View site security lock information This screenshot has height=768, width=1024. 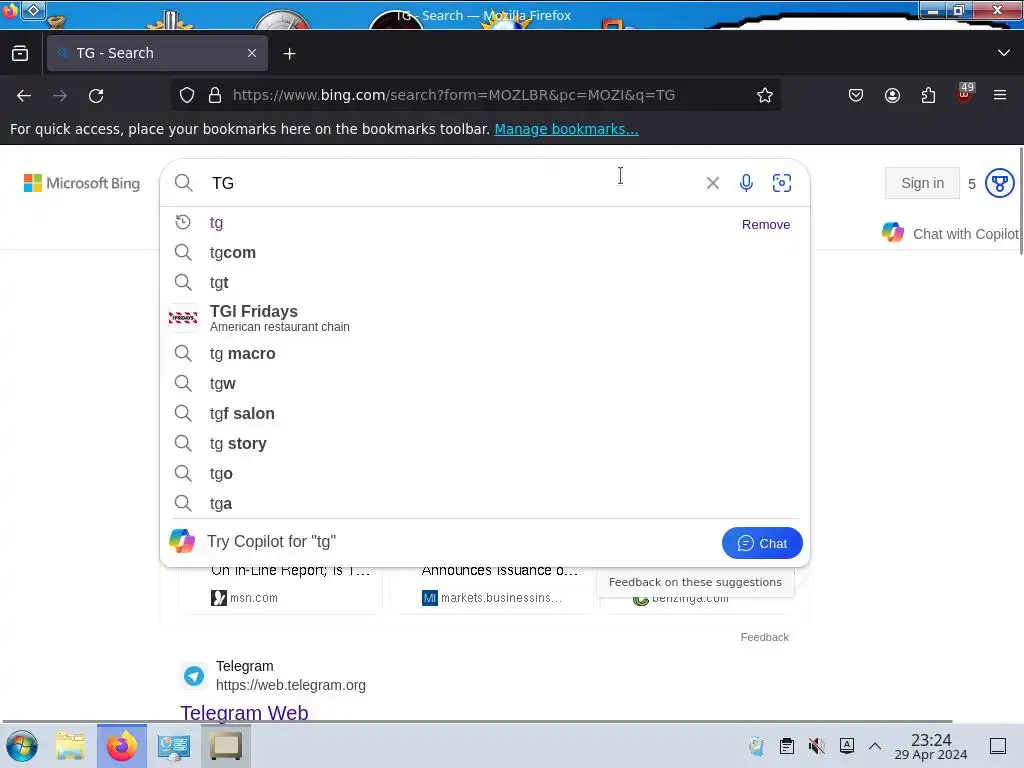click(215, 95)
